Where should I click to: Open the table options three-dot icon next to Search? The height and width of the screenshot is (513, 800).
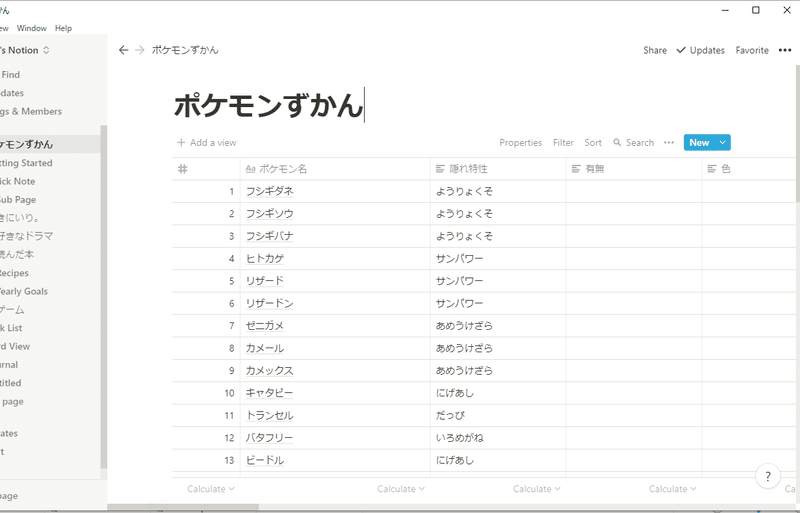[668, 142]
